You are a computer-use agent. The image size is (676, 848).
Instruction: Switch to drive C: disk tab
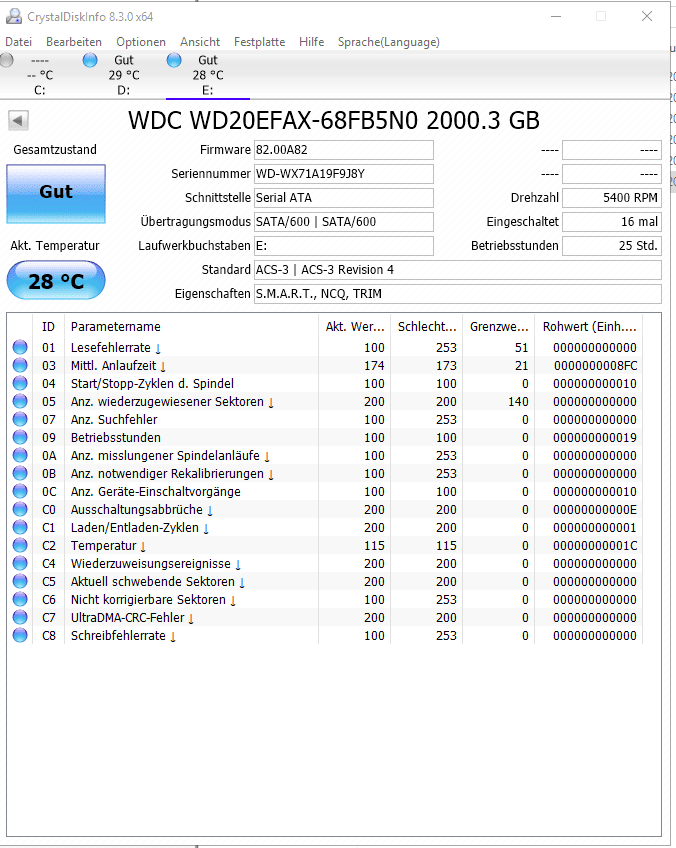coord(40,75)
